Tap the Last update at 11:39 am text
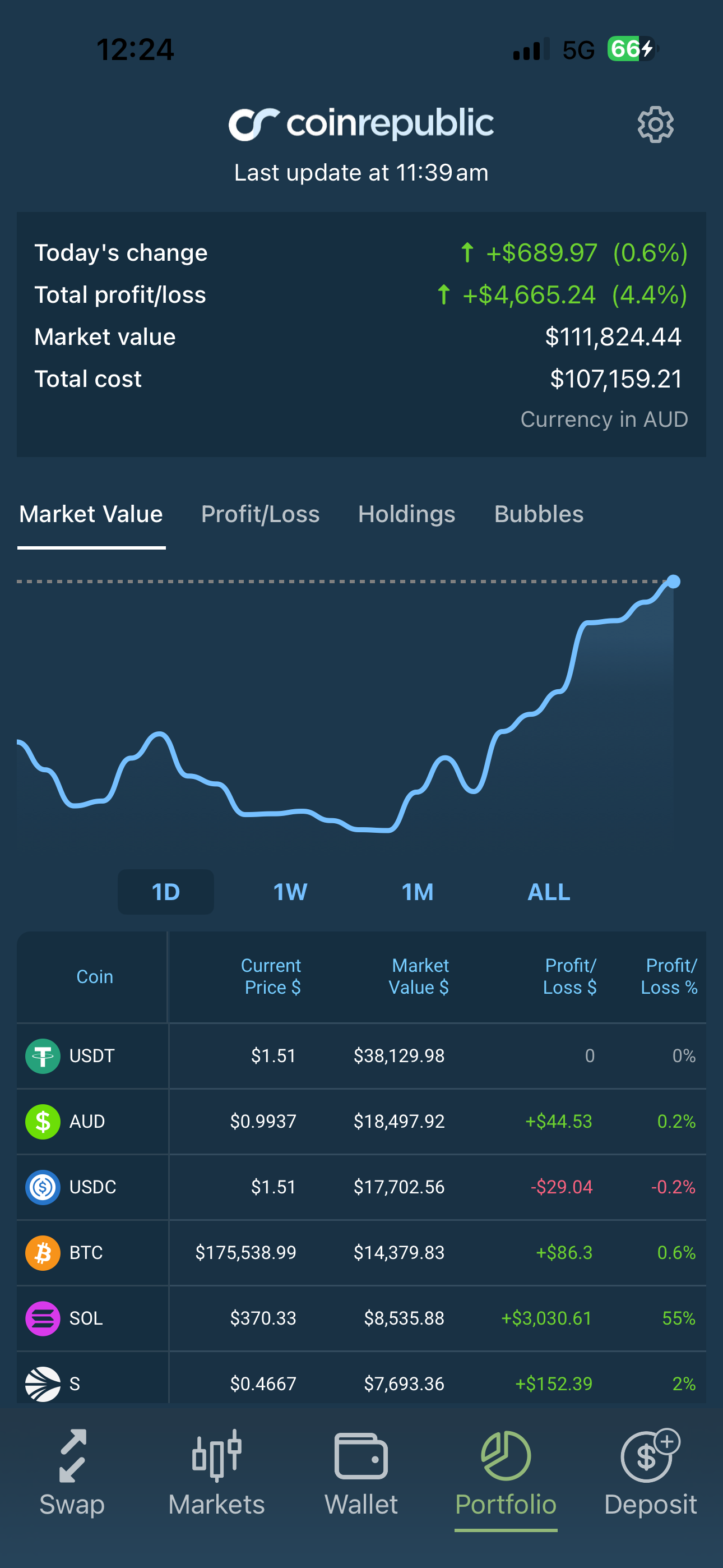The width and height of the screenshot is (723, 1568). tap(361, 173)
